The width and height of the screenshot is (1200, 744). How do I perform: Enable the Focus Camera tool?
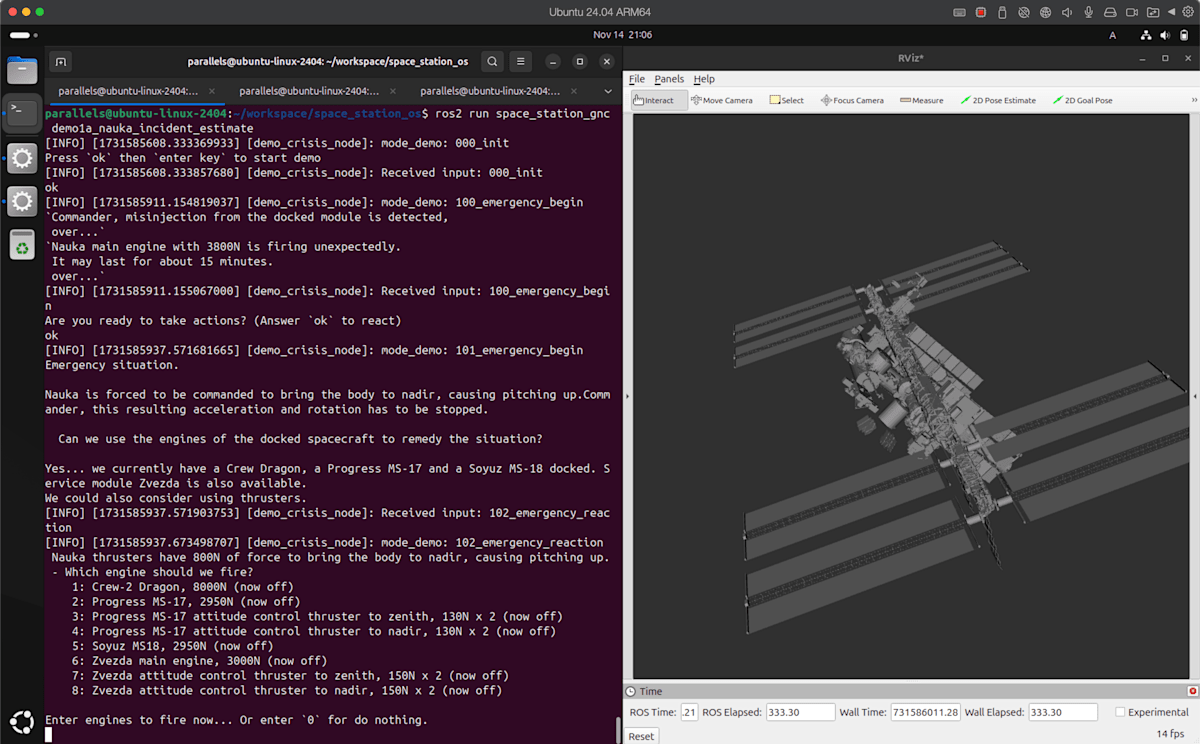click(852, 100)
